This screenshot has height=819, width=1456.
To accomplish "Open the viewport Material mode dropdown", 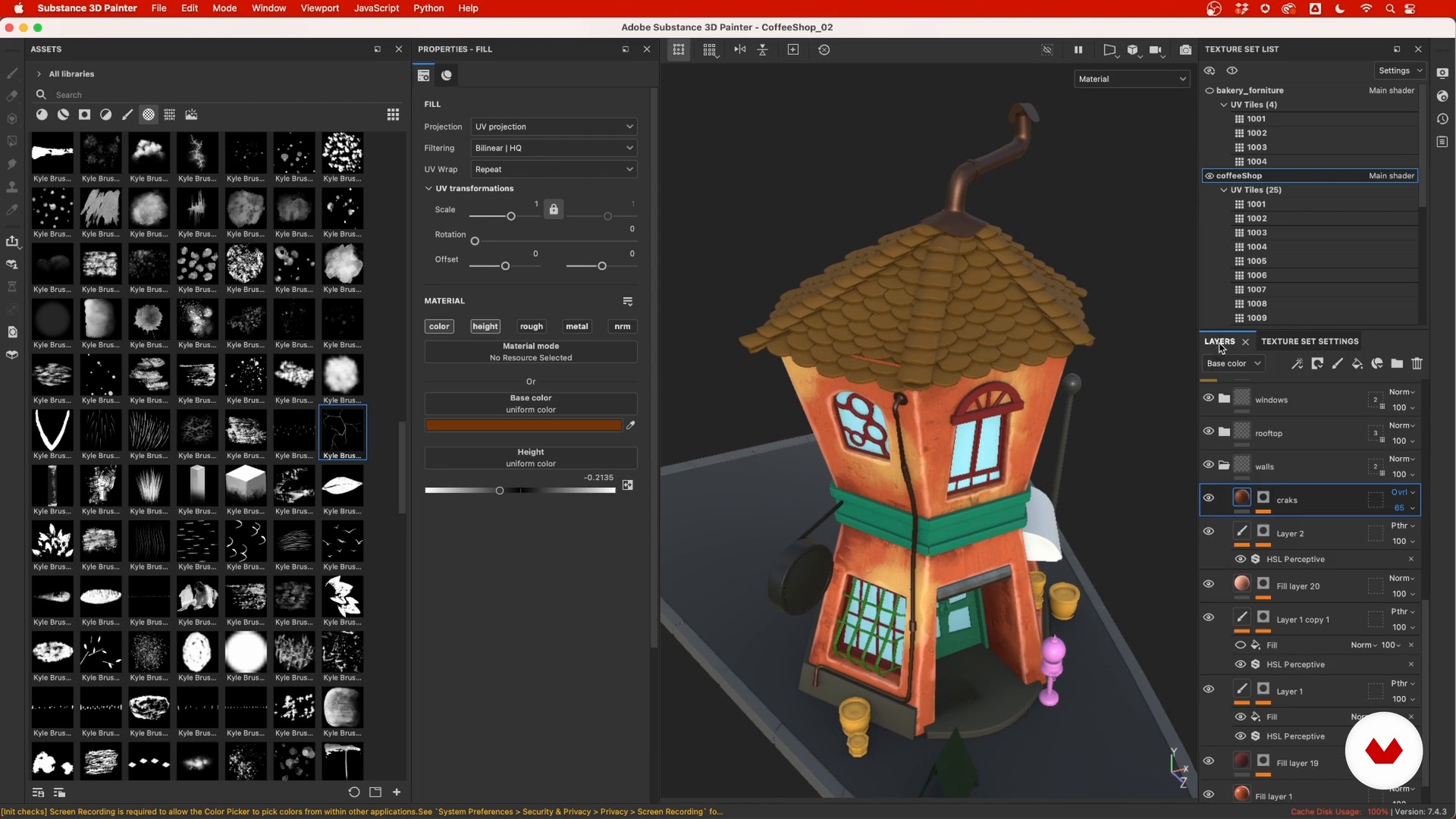I will click(1131, 79).
